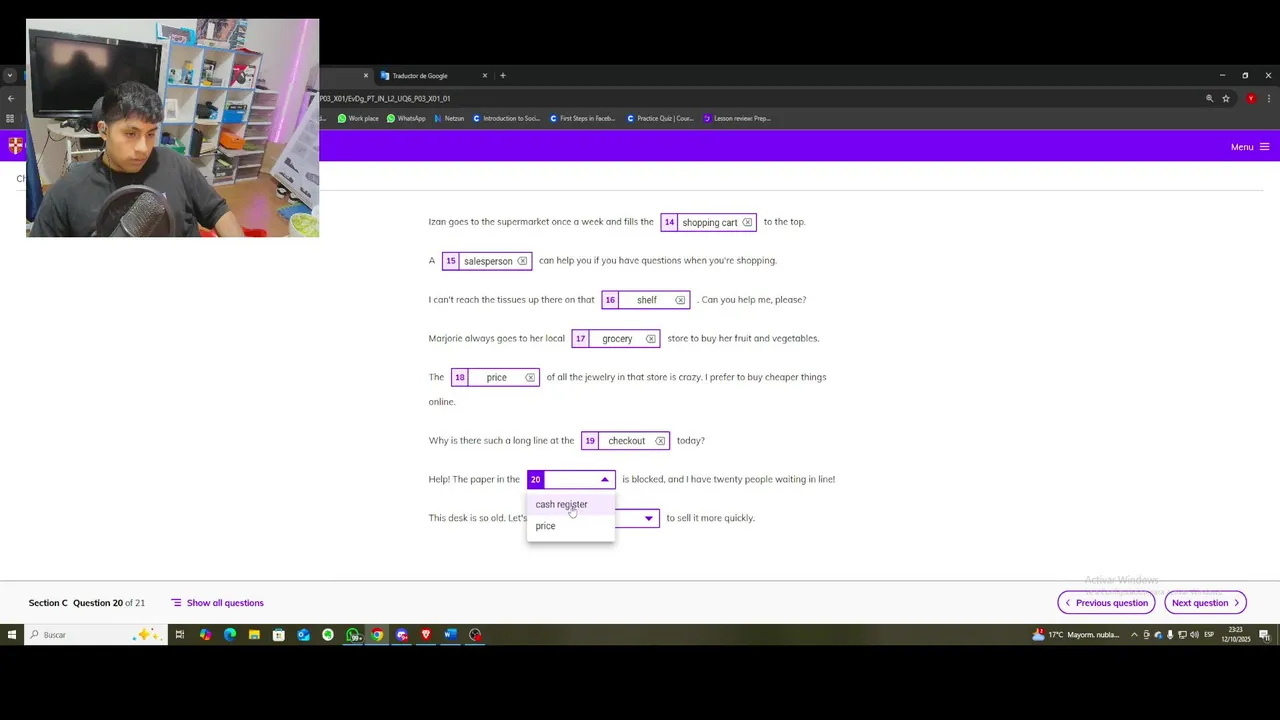The image size is (1280, 720).
Task: Open the purple Menu button
Action: pos(1250,147)
